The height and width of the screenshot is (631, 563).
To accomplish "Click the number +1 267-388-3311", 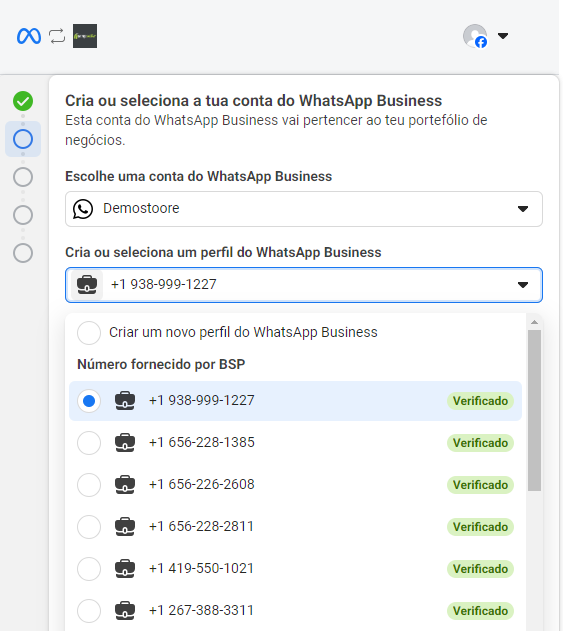I will coord(201,610).
